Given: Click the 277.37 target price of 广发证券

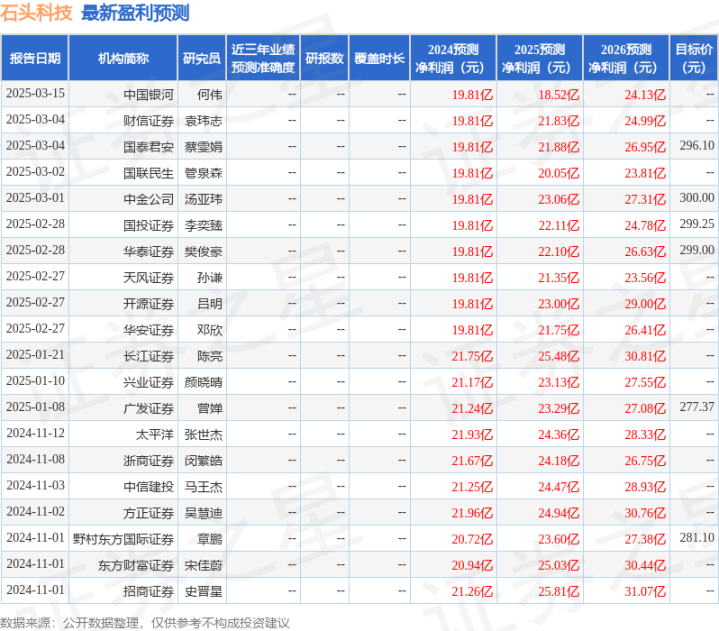Looking at the screenshot, I should [x=697, y=407].
